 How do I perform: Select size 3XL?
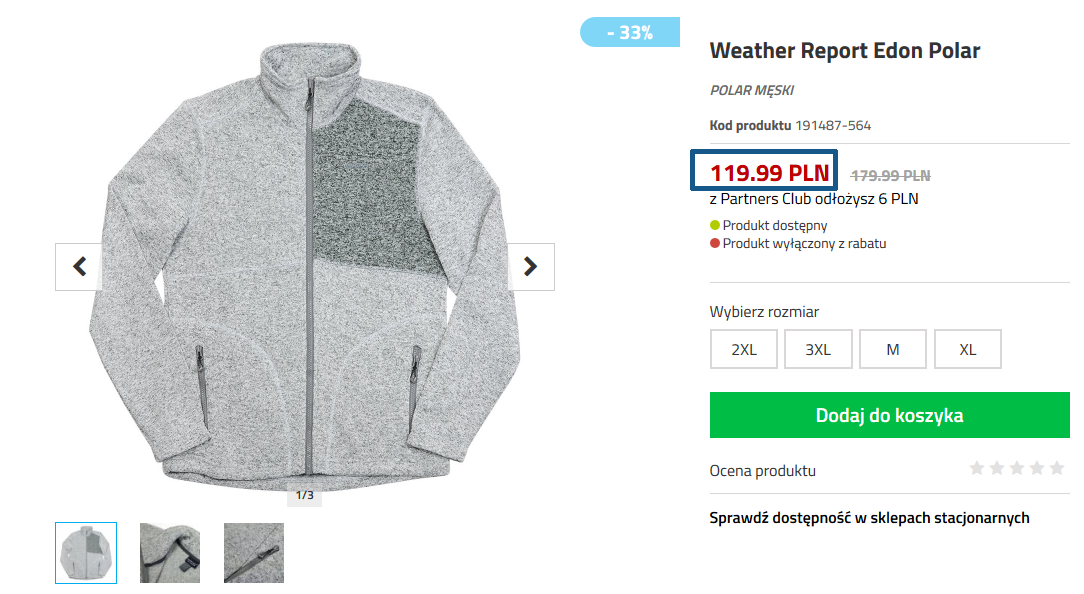pyautogui.click(x=818, y=349)
